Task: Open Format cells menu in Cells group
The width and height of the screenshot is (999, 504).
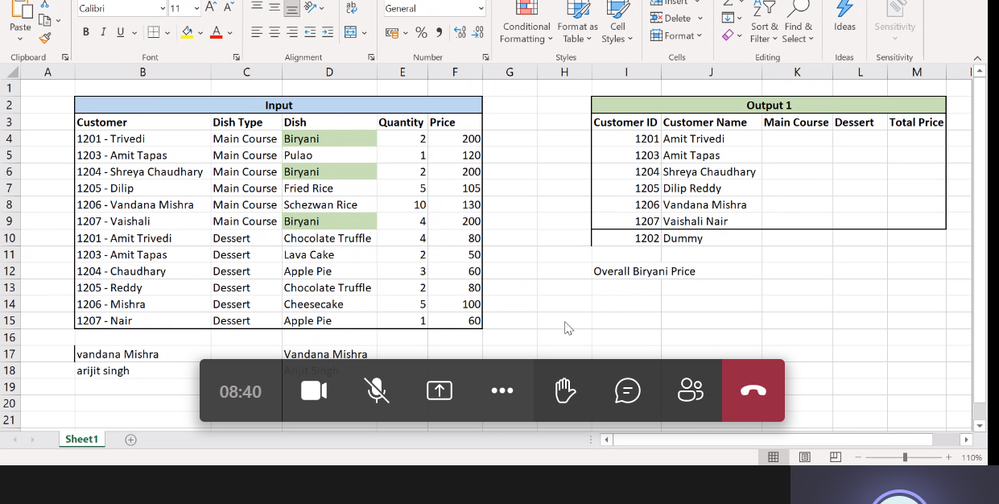Action: coord(676,36)
